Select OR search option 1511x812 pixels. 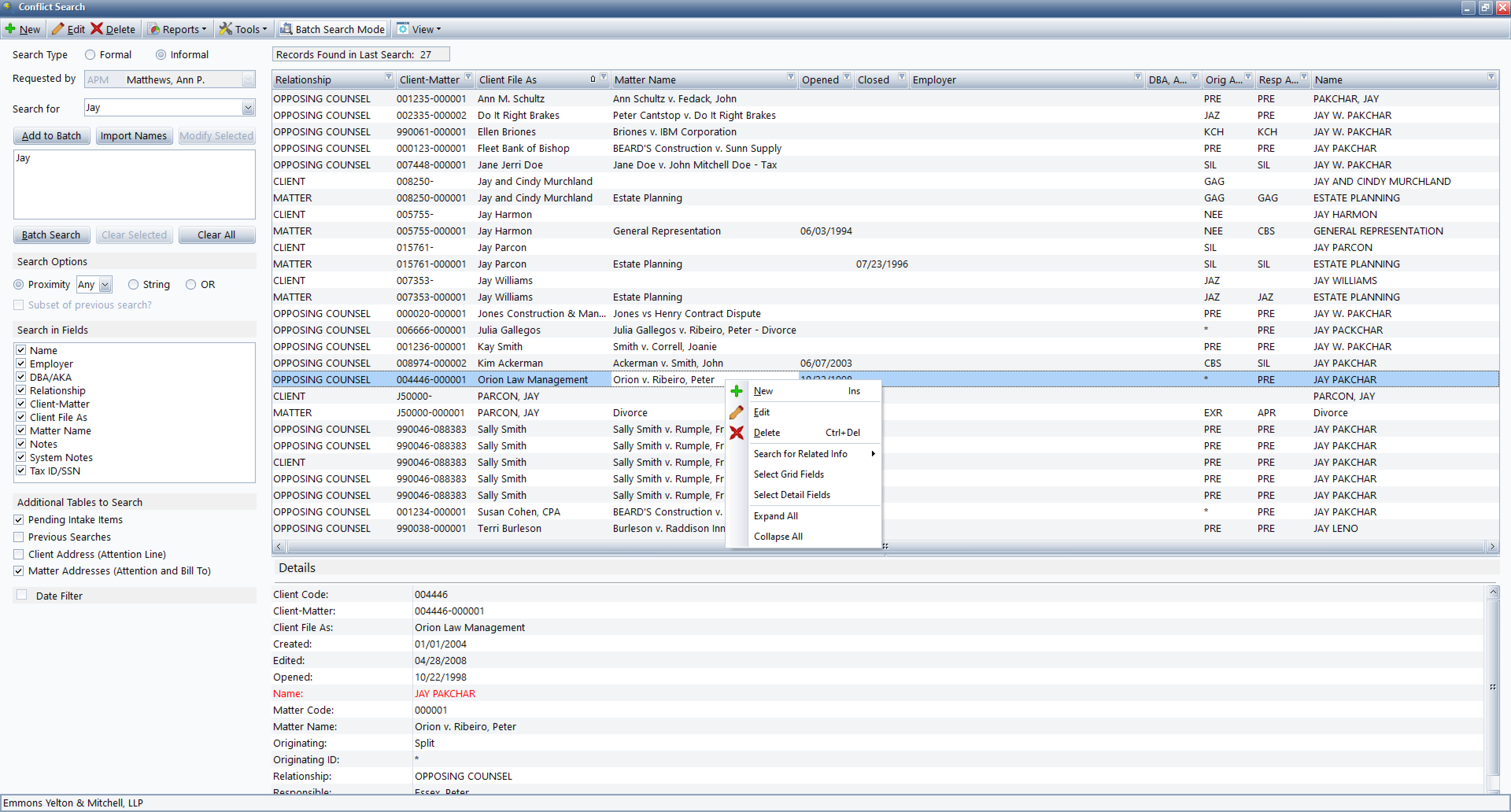(x=190, y=284)
